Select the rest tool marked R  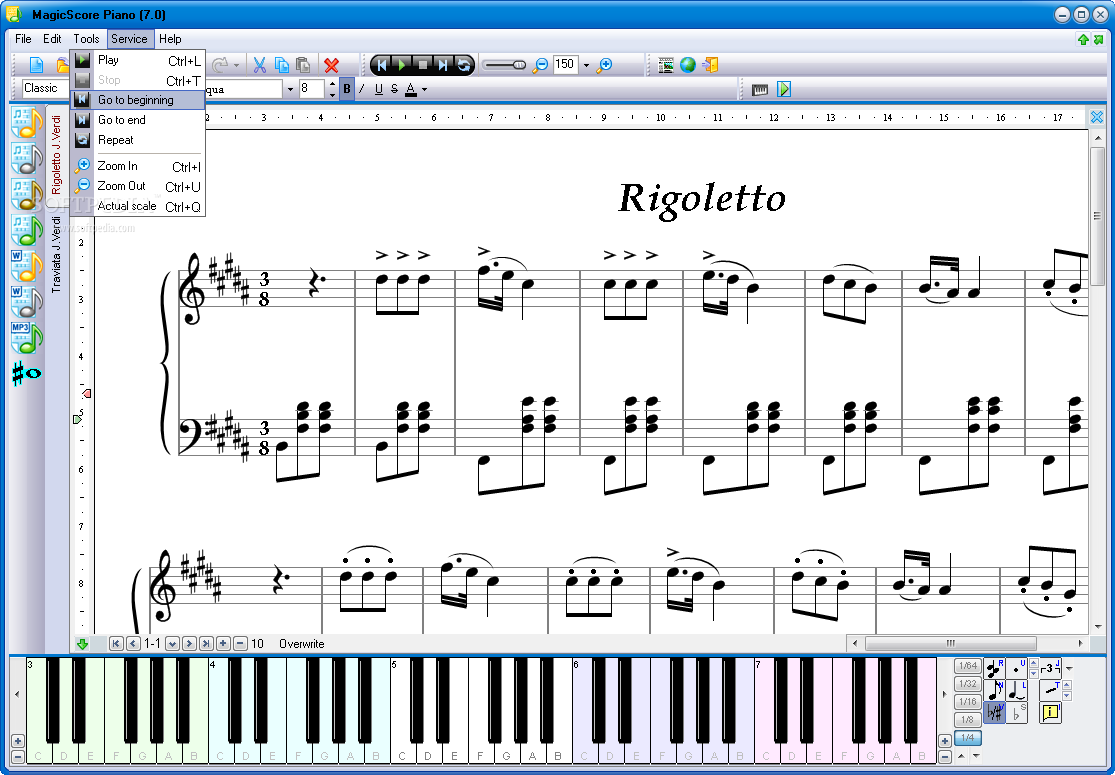(994, 669)
